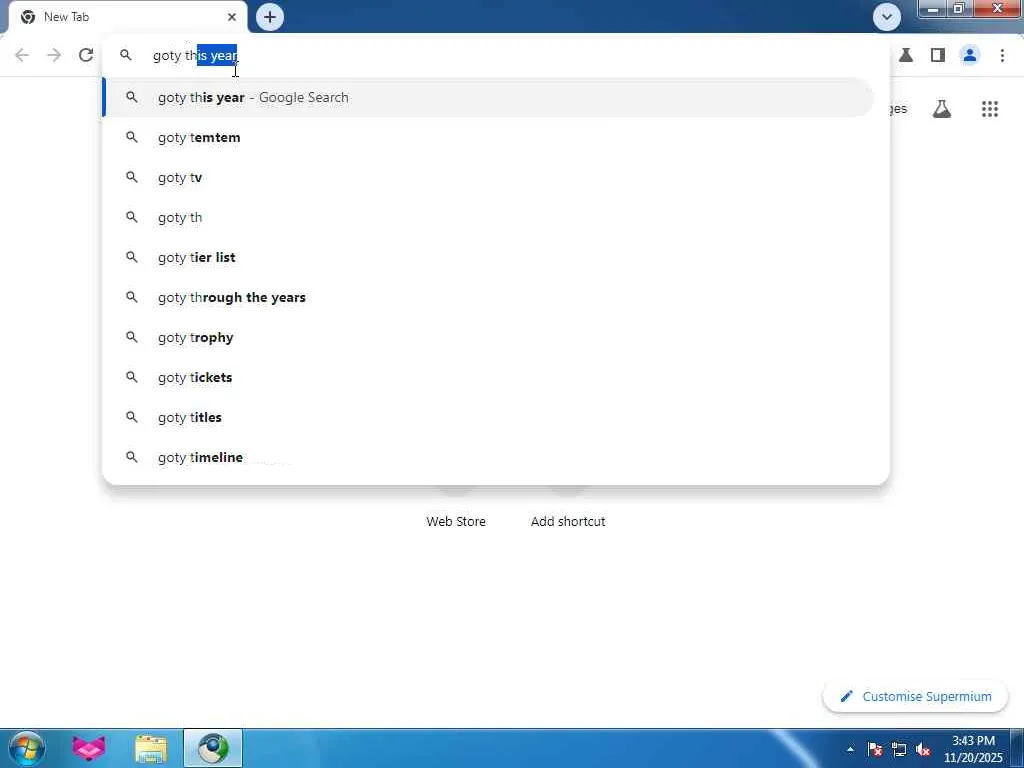Open the three-dot browser menu

tap(1002, 56)
